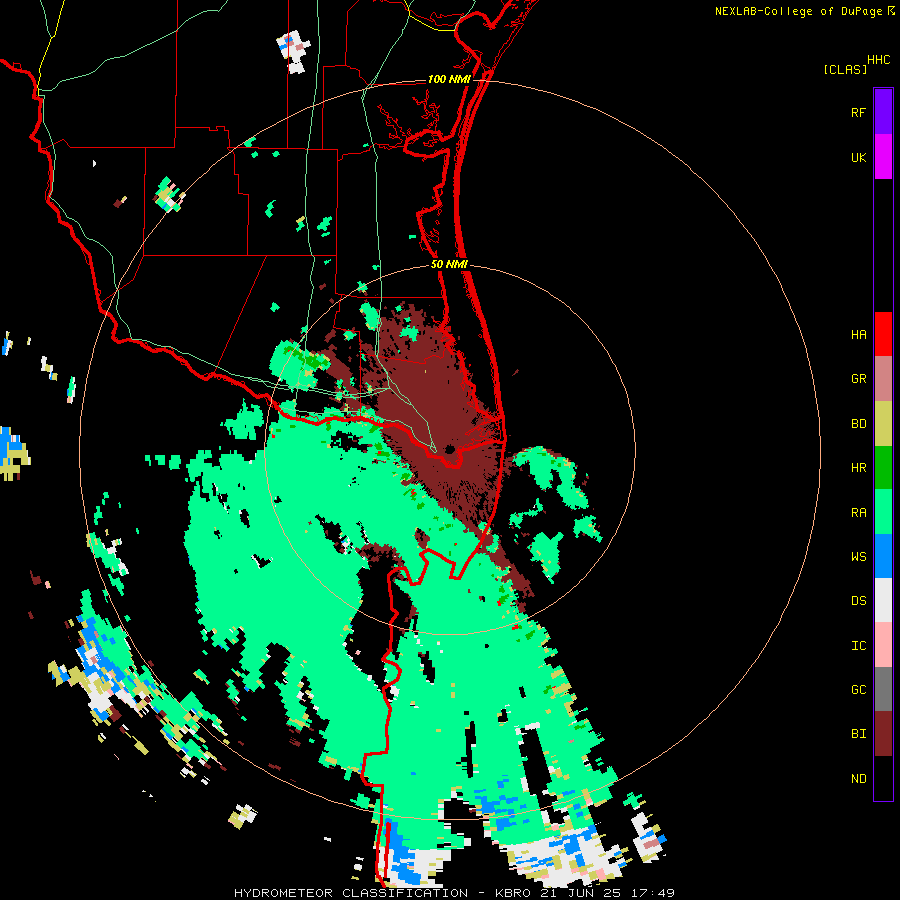Click the GR legend color swatch
The height and width of the screenshot is (900, 900).
tap(883, 379)
